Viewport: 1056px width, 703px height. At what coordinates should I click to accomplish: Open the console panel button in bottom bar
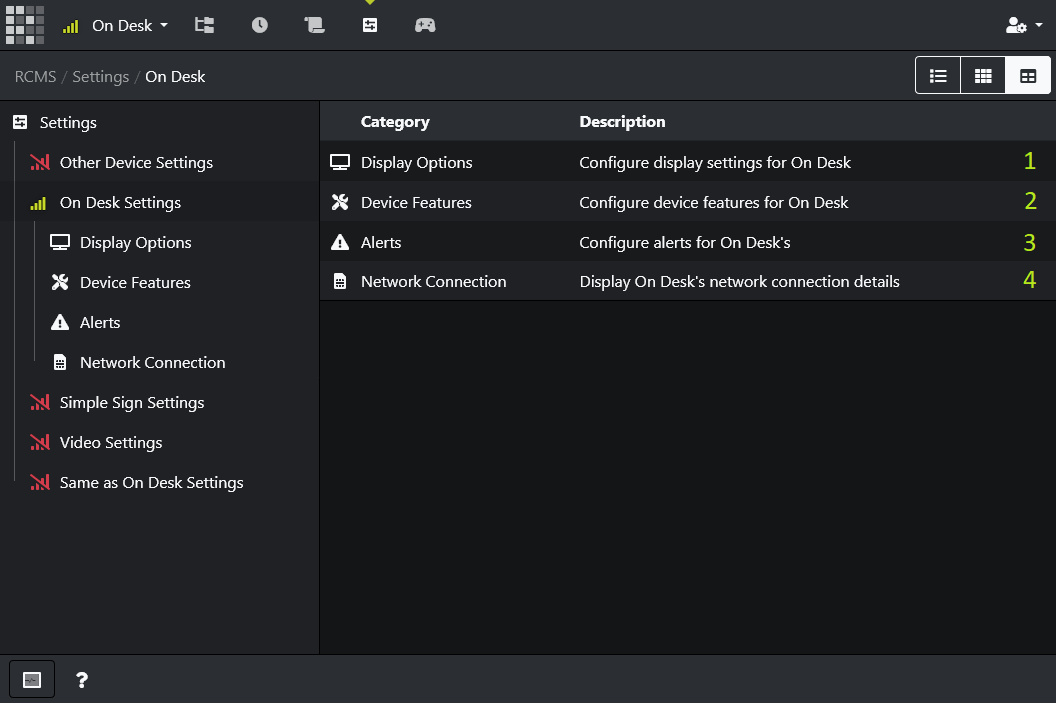32,679
